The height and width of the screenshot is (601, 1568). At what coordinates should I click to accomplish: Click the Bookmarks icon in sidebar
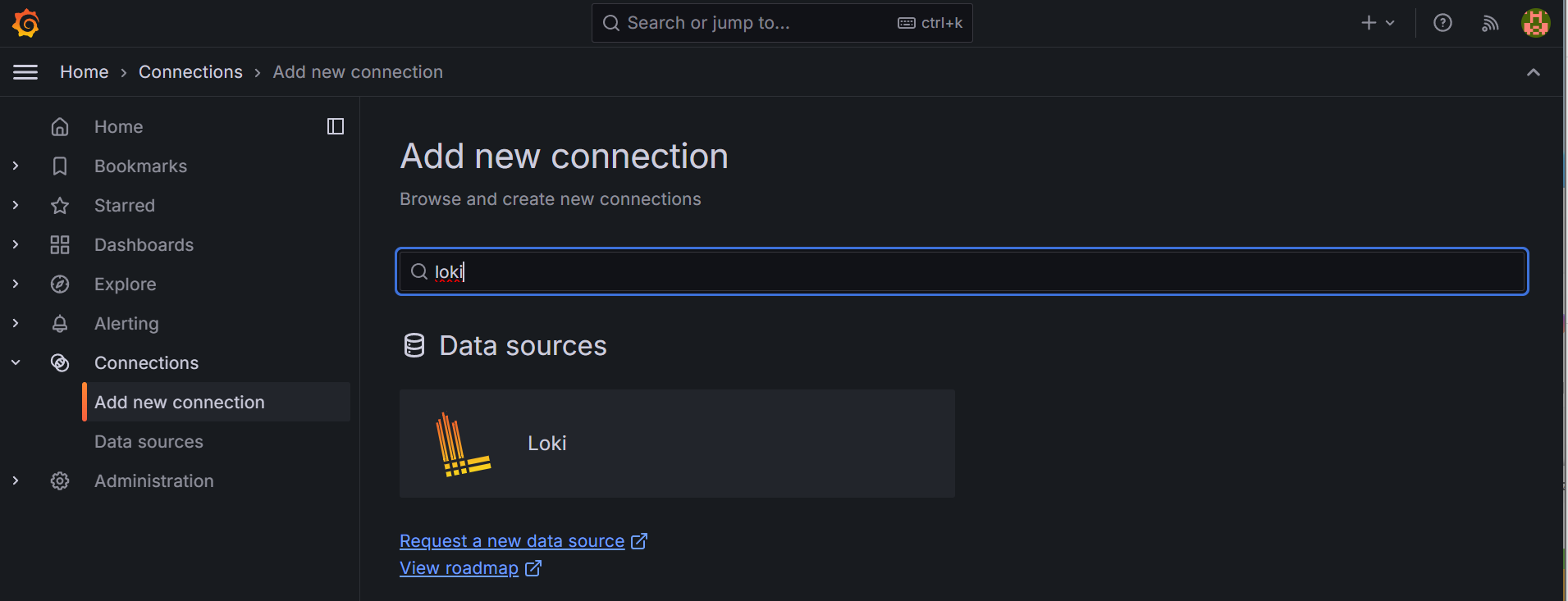[x=60, y=166]
